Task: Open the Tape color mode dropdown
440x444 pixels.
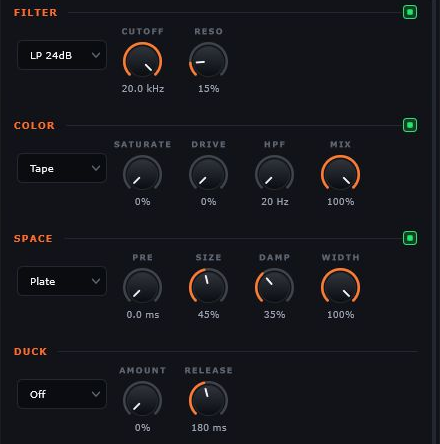Action: [62, 168]
